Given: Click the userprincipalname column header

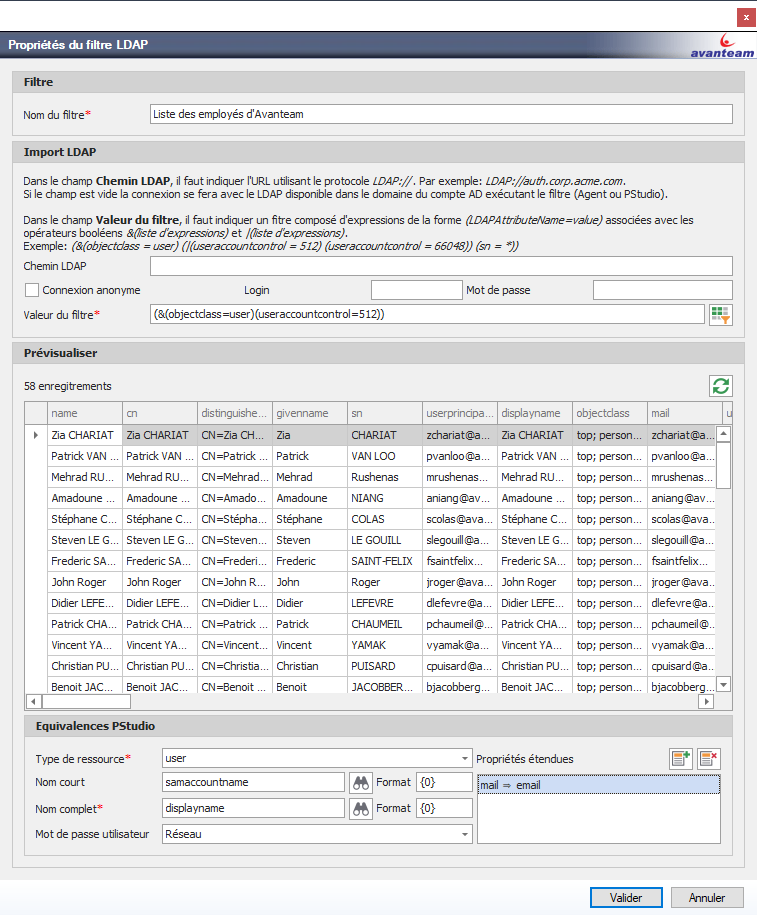Looking at the screenshot, I should coord(458,413).
